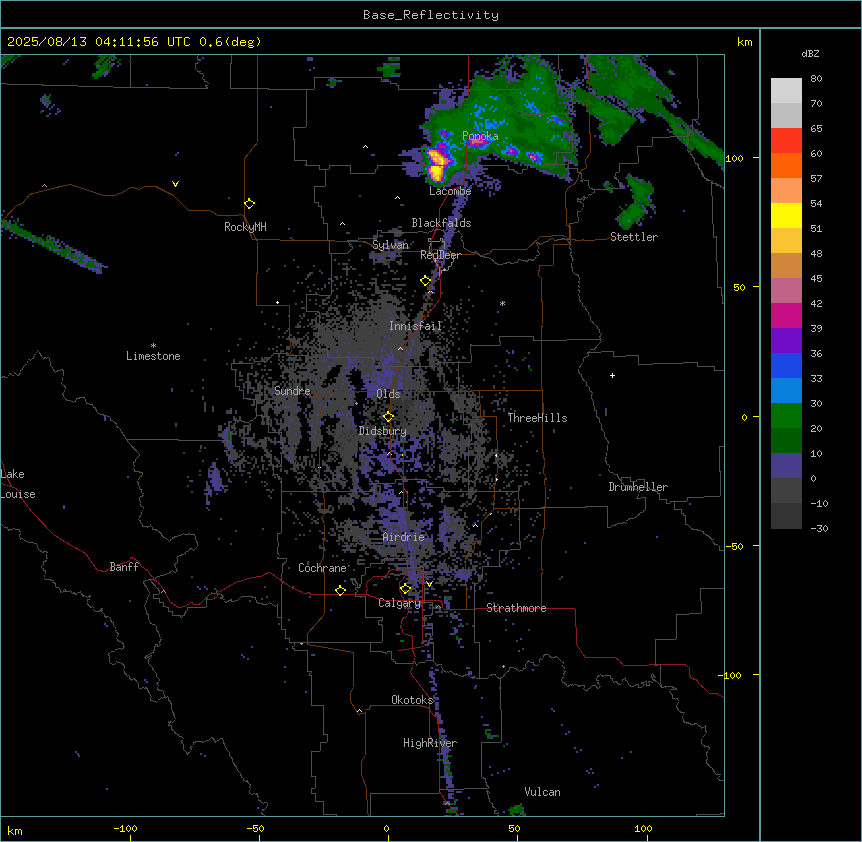
Task: Click the Lake Louise label
Action: tap(18, 484)
